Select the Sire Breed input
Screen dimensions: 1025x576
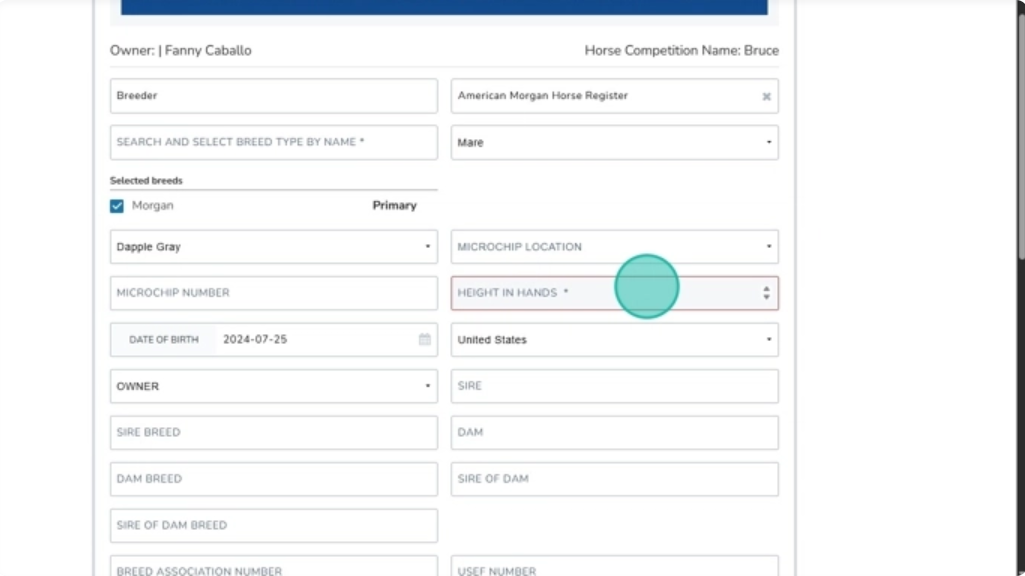(273, 432)
